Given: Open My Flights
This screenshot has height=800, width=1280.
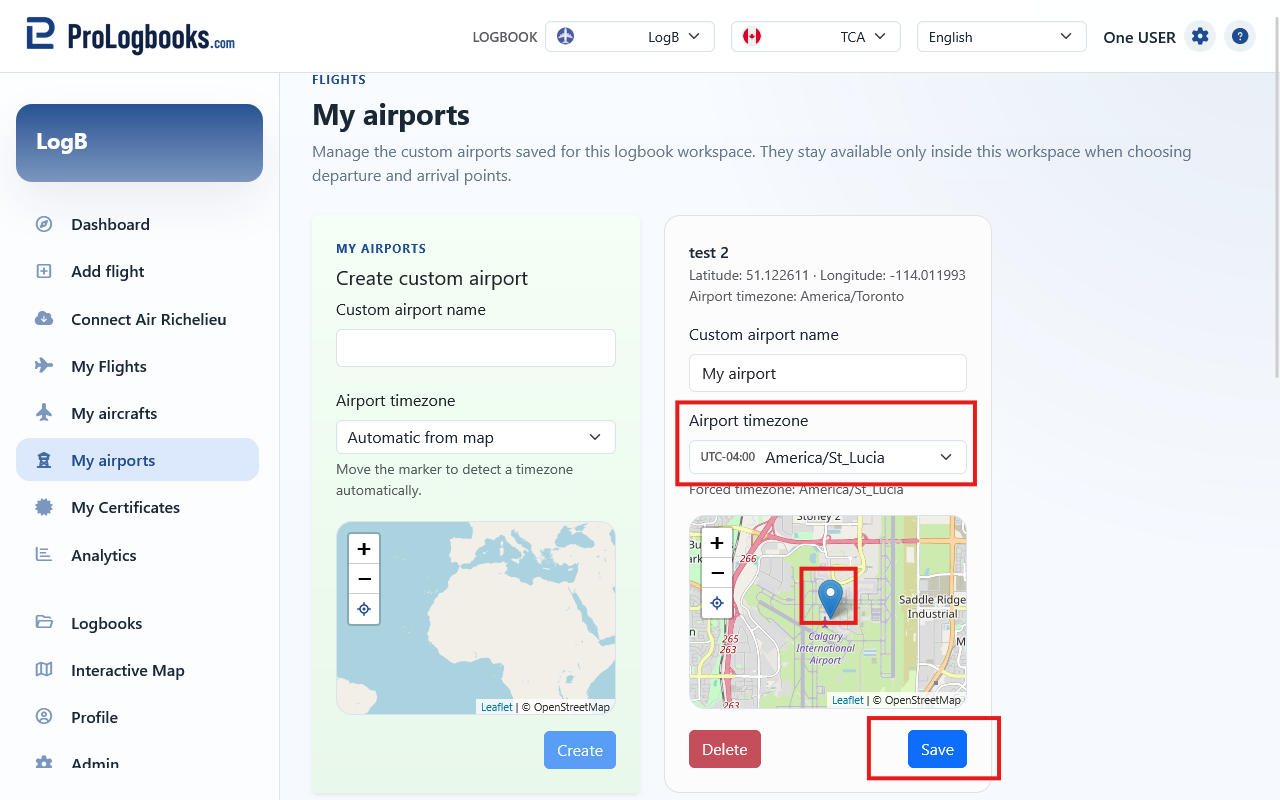Looking at the screenshot, I should tap(138, 366).
